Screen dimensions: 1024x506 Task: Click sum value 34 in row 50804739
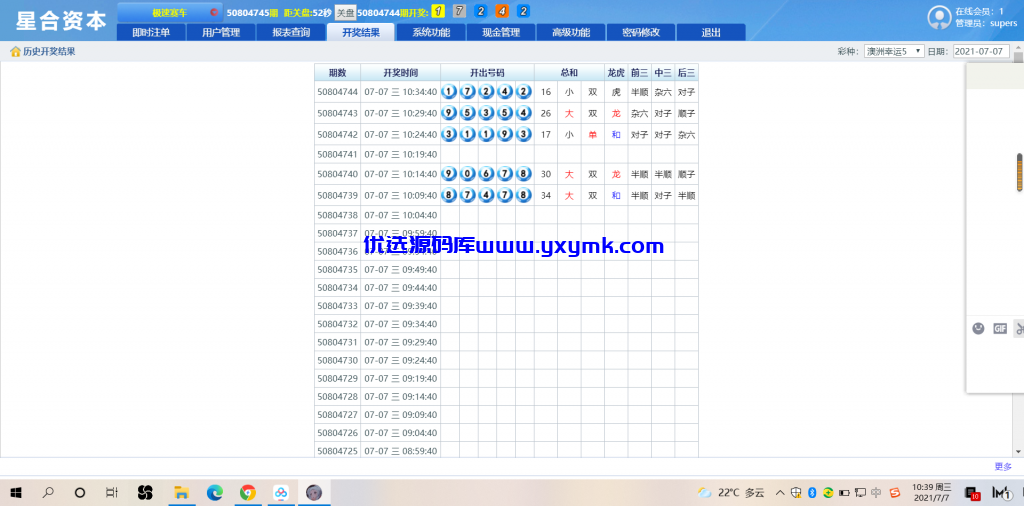click(546, 195)
